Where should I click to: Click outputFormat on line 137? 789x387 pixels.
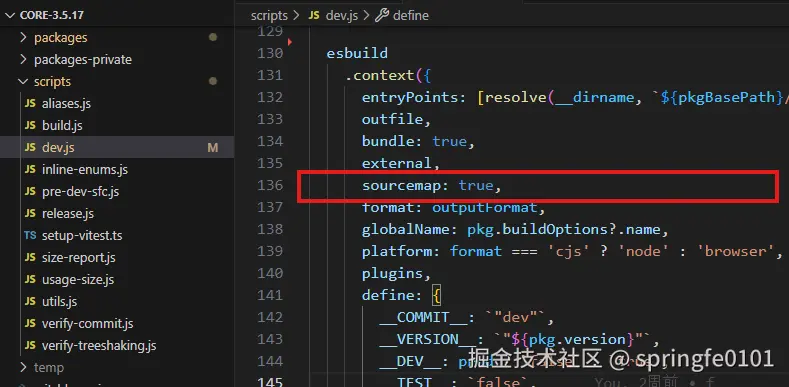485,207
